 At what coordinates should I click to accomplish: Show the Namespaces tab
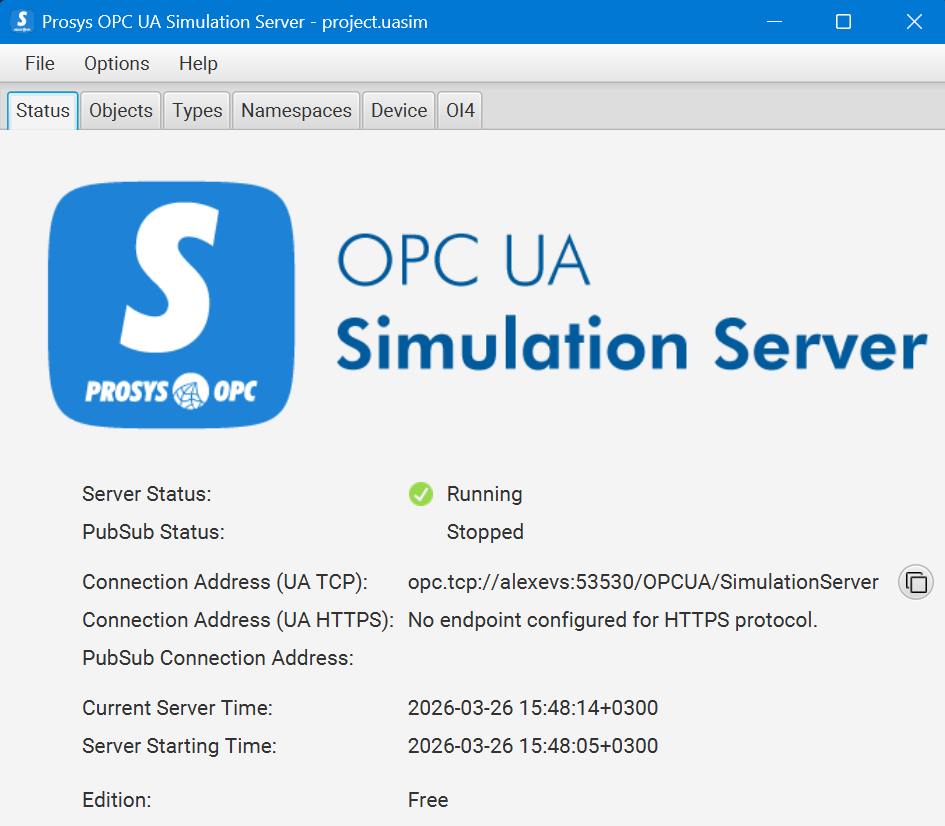click(x=296, y=111)
